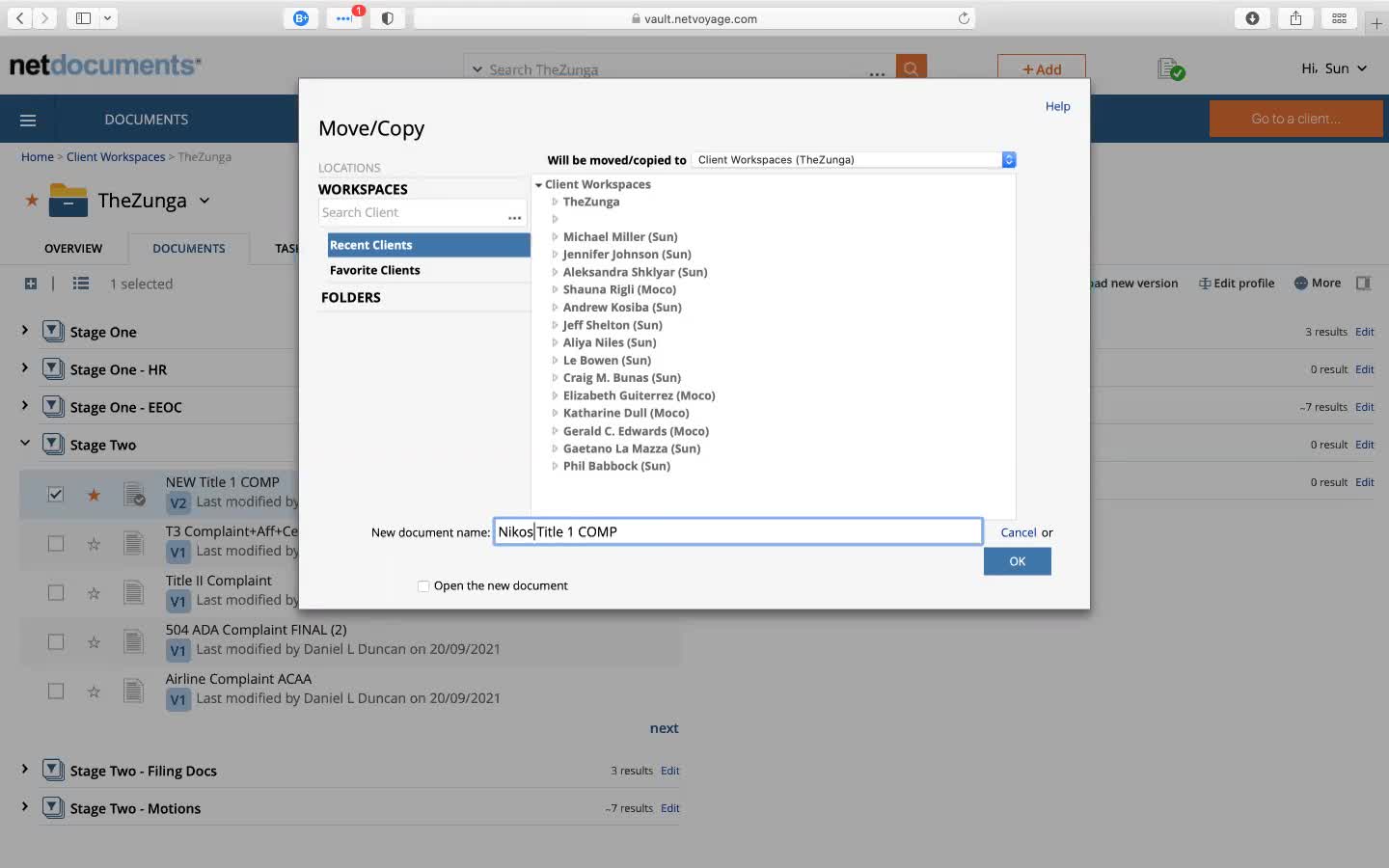
Task: Open Help in the Move/Copy dialog
Action: pyautogui.click(x=1057, y=106)
